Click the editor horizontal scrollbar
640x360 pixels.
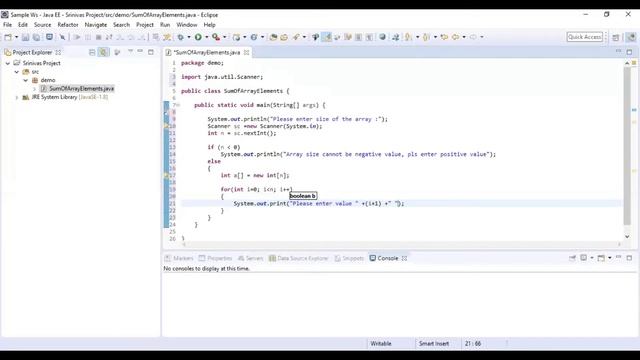(402, 244)
